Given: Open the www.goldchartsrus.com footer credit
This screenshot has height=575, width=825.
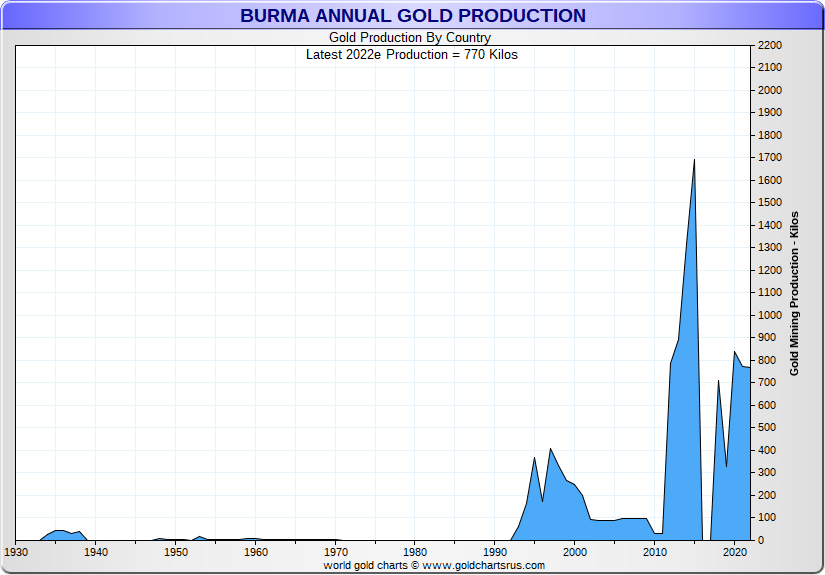Looking at the screenshot, I should tap(434, 565).
